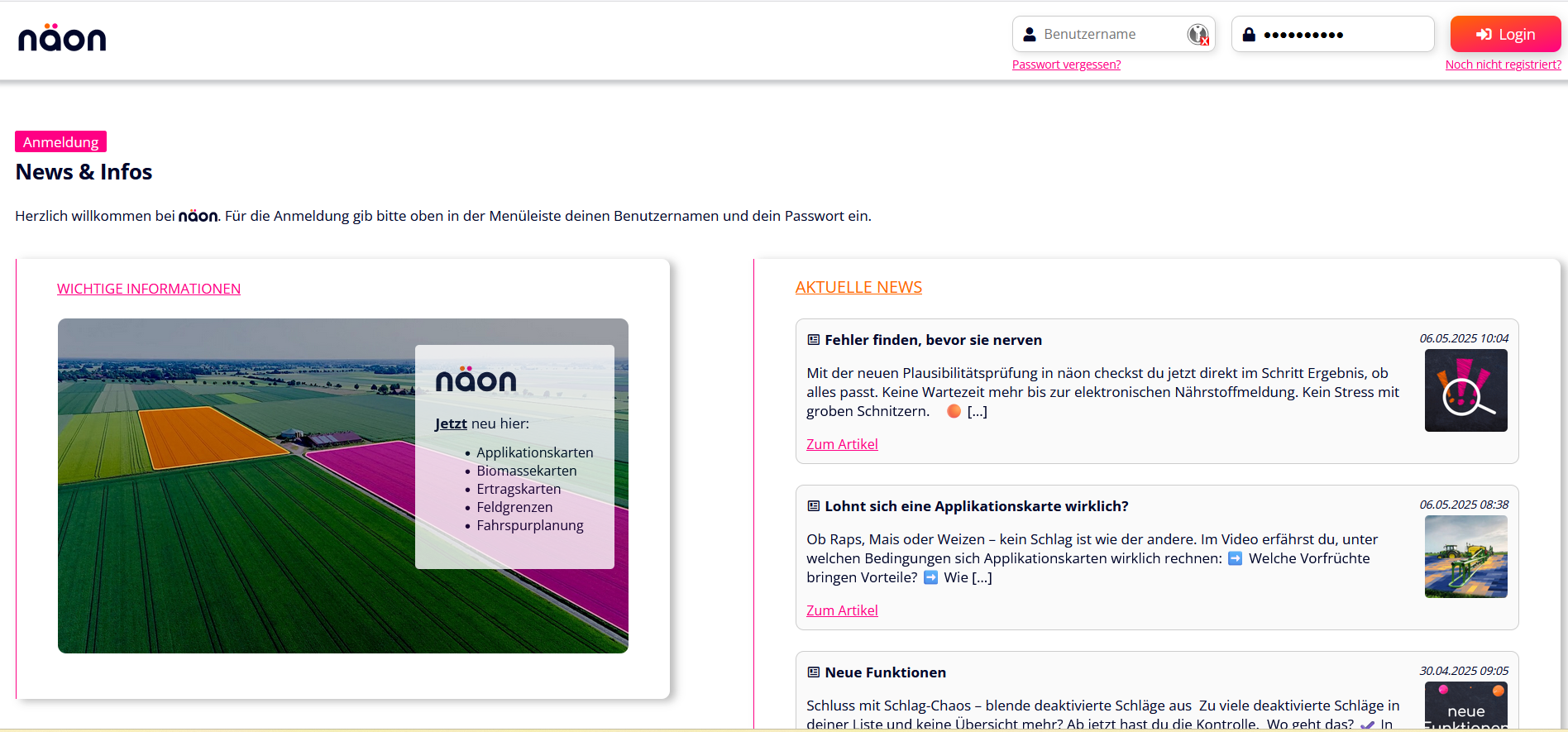Click the 'Applikationskarten' list item in the banner
This screenshot has width=1568, height=732.
534,452
